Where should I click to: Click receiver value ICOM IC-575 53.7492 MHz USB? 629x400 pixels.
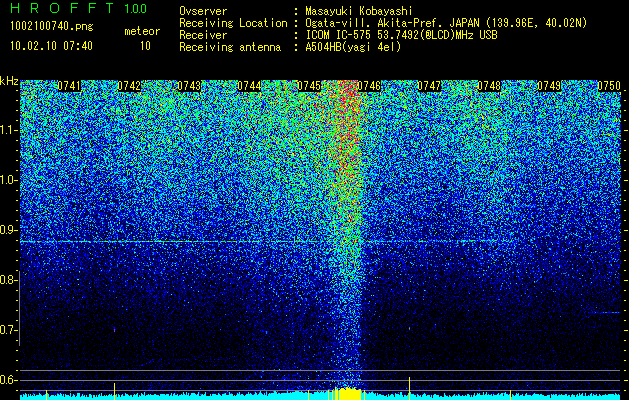pyautogui.click(x=402, y=35)
